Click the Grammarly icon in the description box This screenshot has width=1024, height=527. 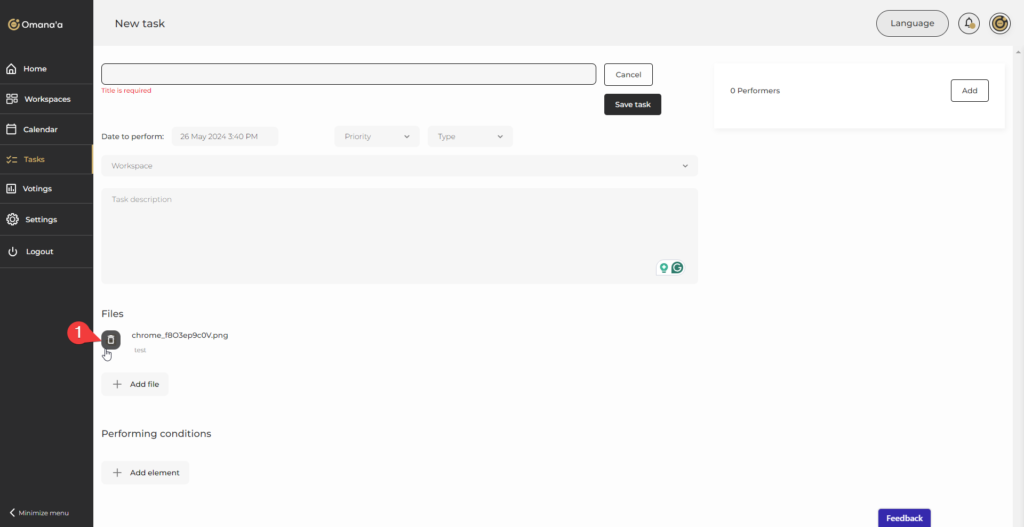677,268
